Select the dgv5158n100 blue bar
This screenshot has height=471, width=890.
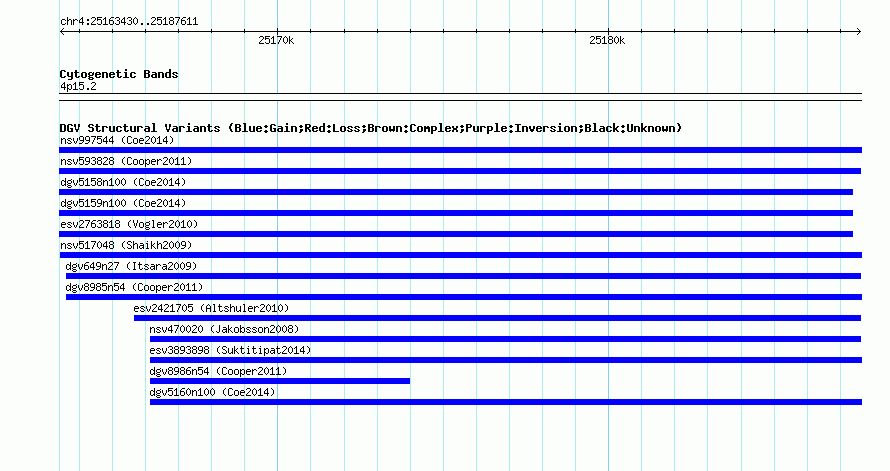tap(456, 192)
